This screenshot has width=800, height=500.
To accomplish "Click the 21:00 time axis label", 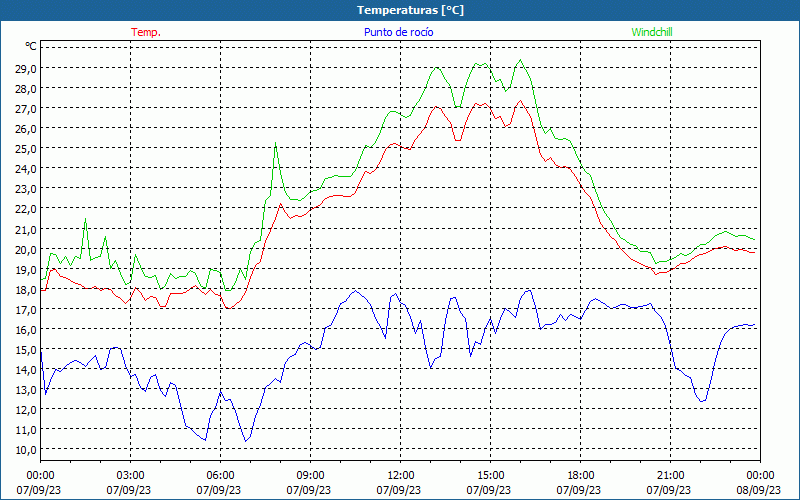I will click(x=670, y=476).
